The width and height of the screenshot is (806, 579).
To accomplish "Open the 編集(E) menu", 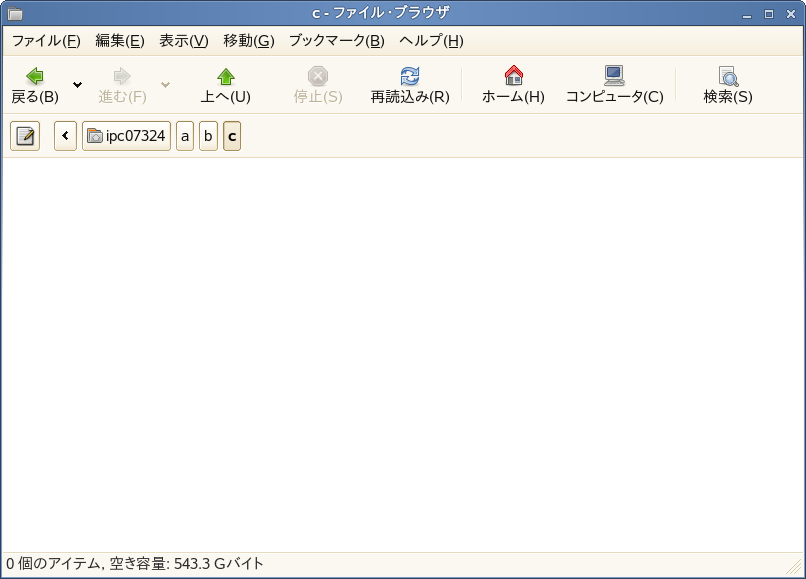I will click(120, 41).
